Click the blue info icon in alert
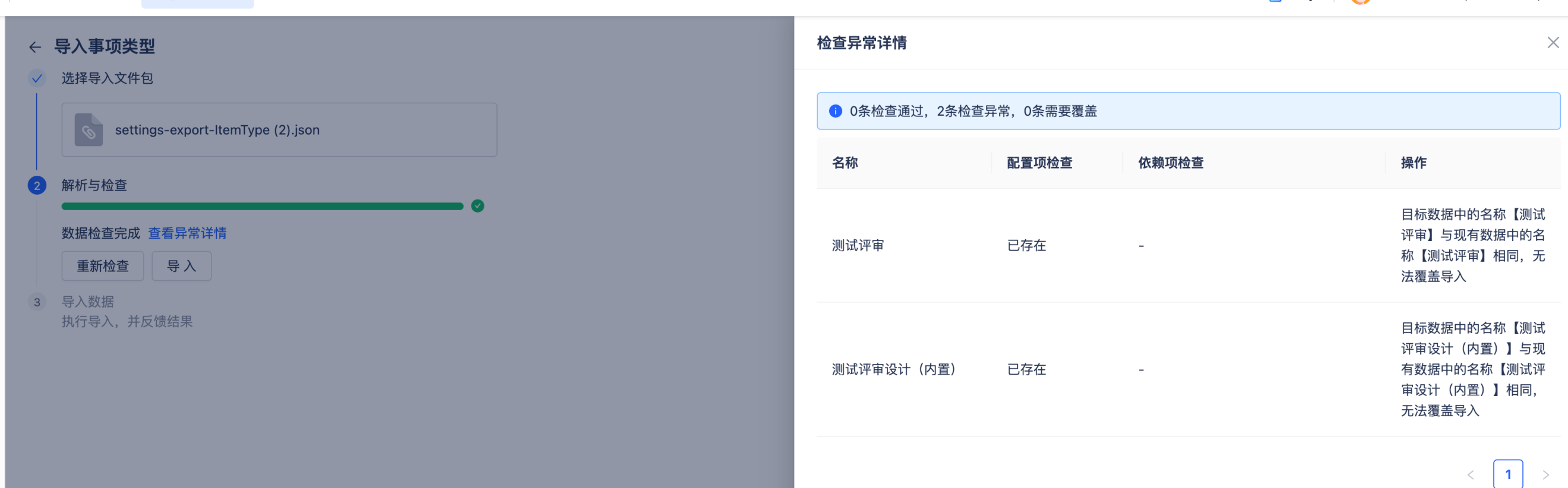 point(835,112)
